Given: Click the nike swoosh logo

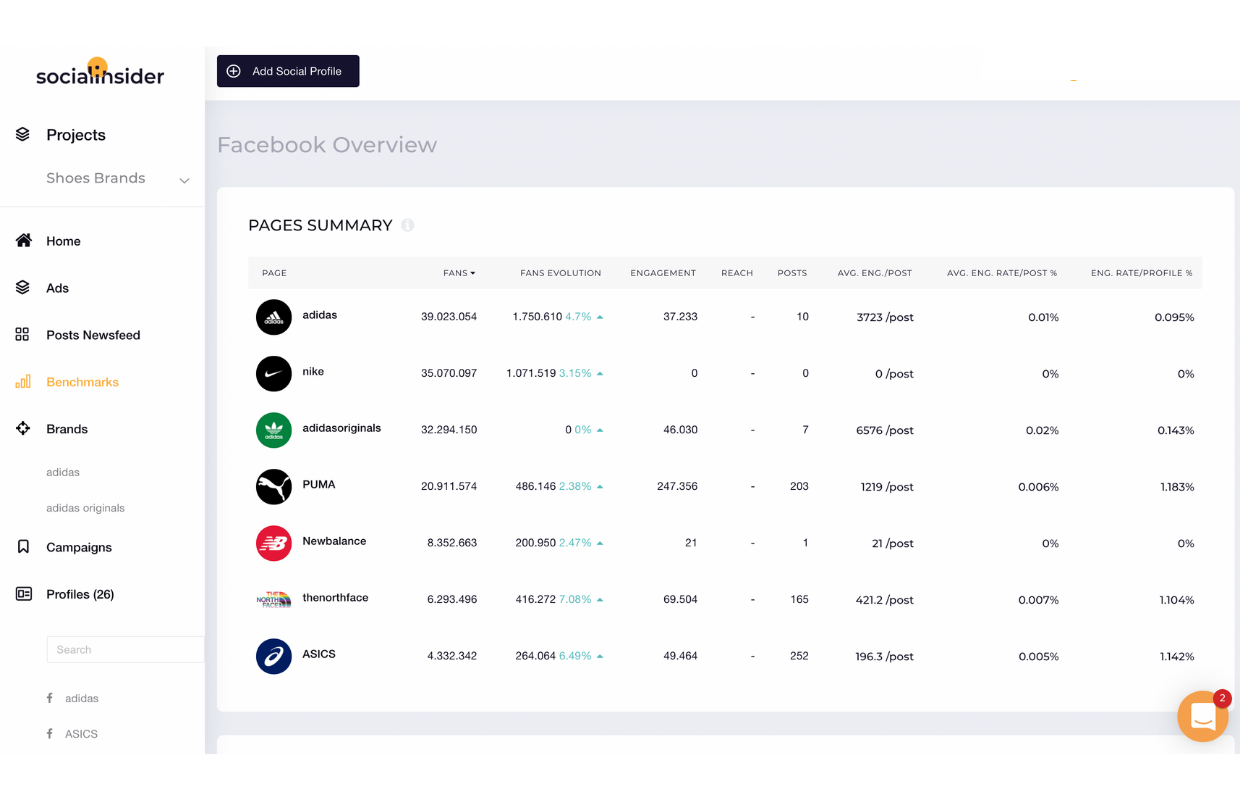Looking at the screenshot, I should tap(274, 374).
